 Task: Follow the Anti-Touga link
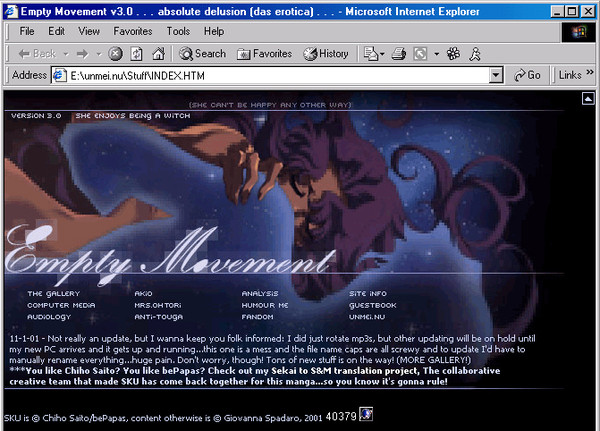tap(158, 317)
